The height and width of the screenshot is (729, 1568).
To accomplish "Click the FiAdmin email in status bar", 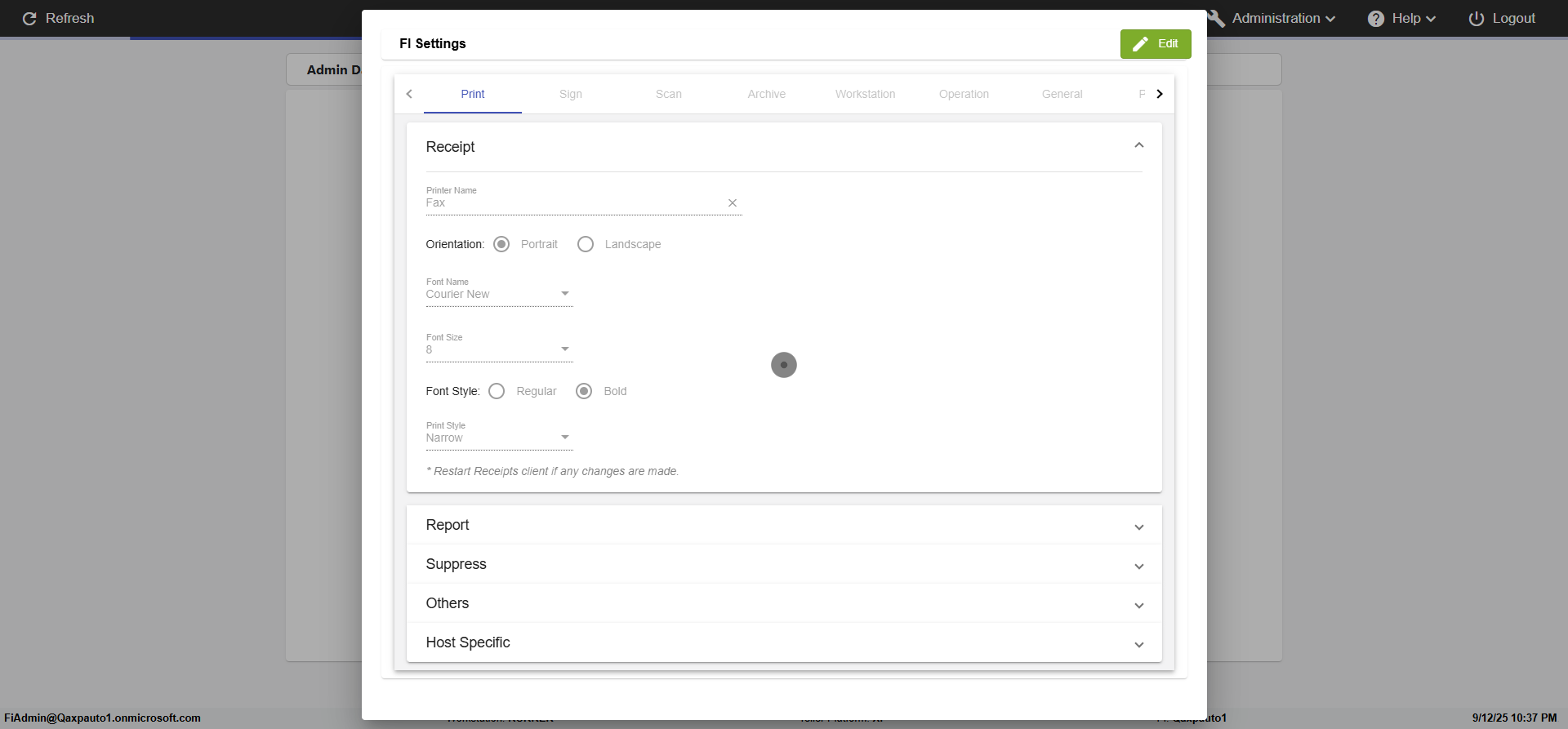I will point(102,718).
